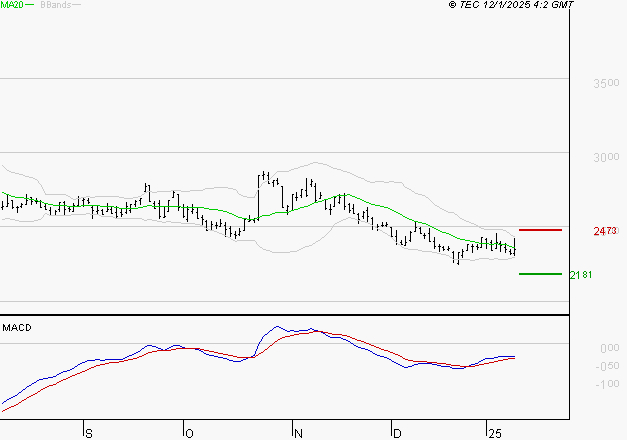The height and width of the screenshot is (440, 627).
Task: Click the 3500 price axis label
Action: pyautogui.click(x=606, y=83)
